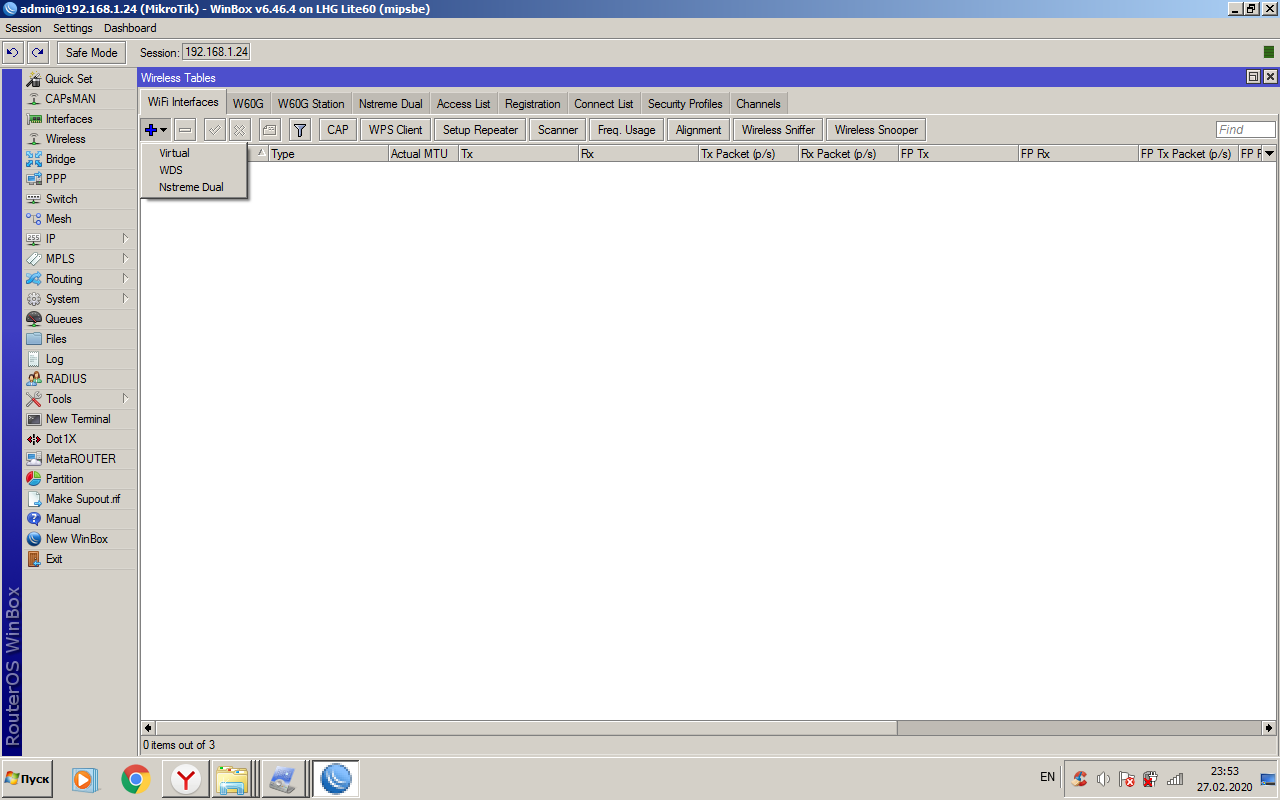Click the WPS Client button
1280x800 pixels.
396,130
